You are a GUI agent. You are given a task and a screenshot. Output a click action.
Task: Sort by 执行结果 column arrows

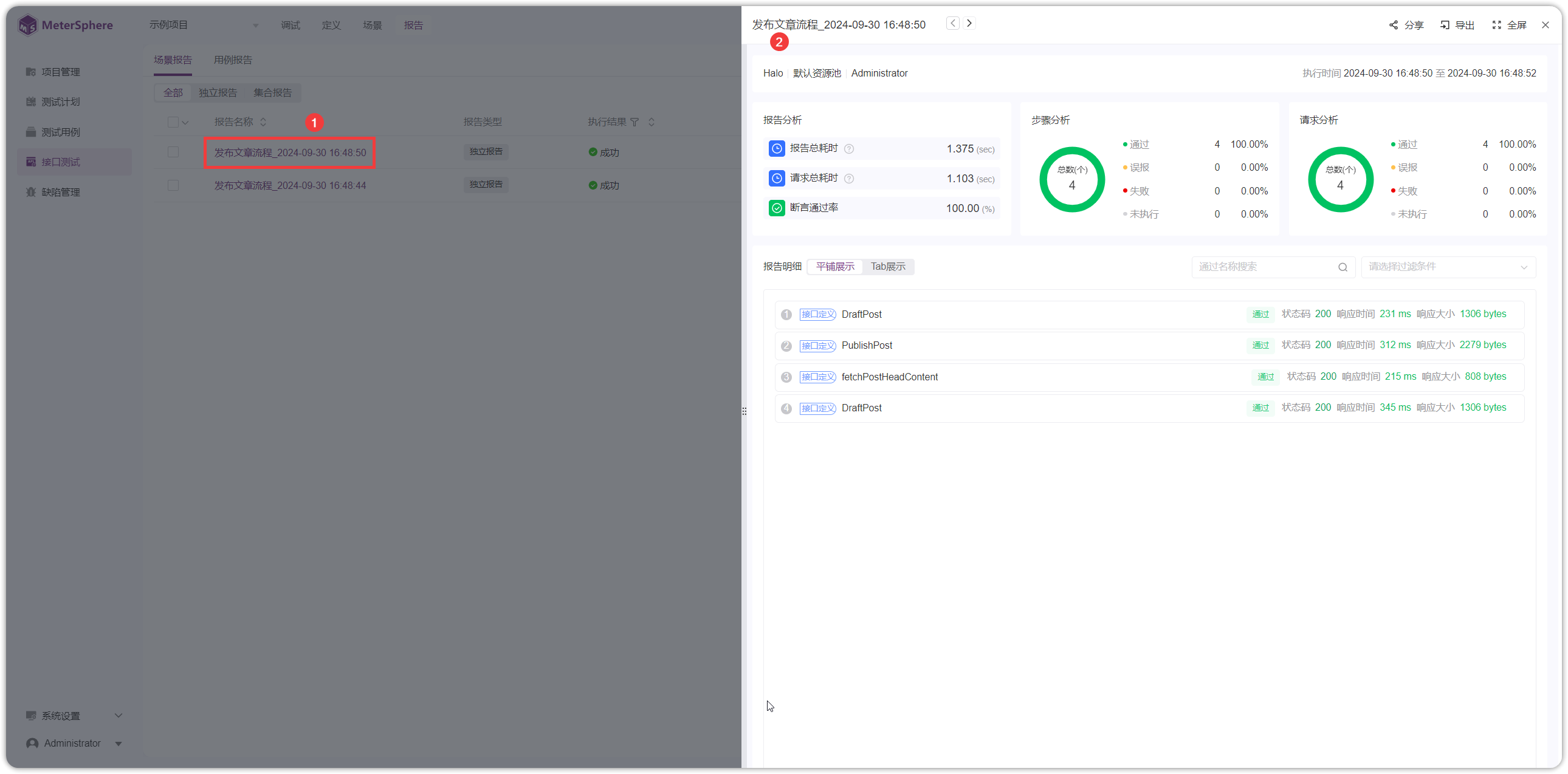652,122
